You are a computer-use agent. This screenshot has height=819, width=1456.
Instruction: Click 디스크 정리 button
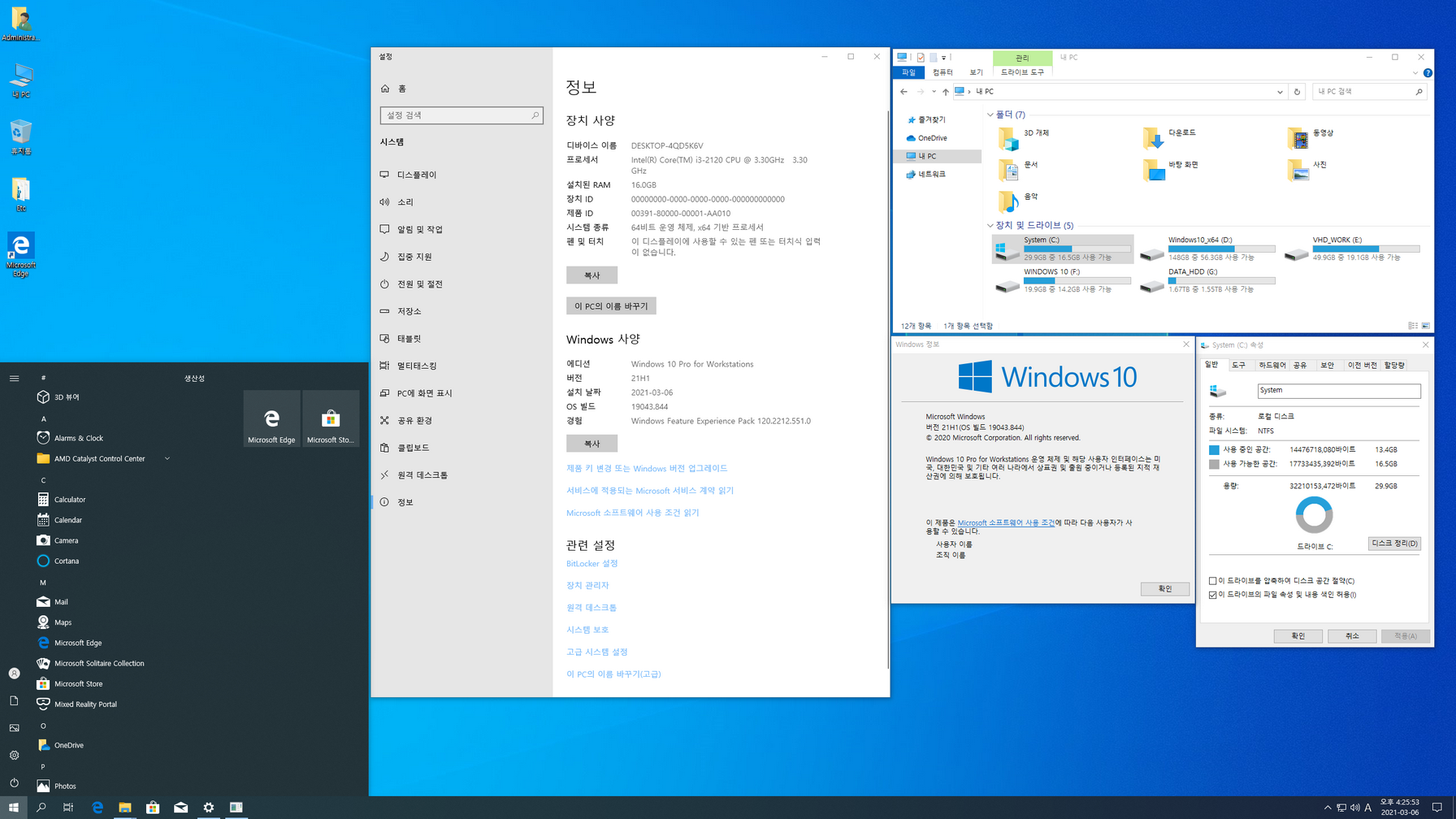tap(1394, 544)
